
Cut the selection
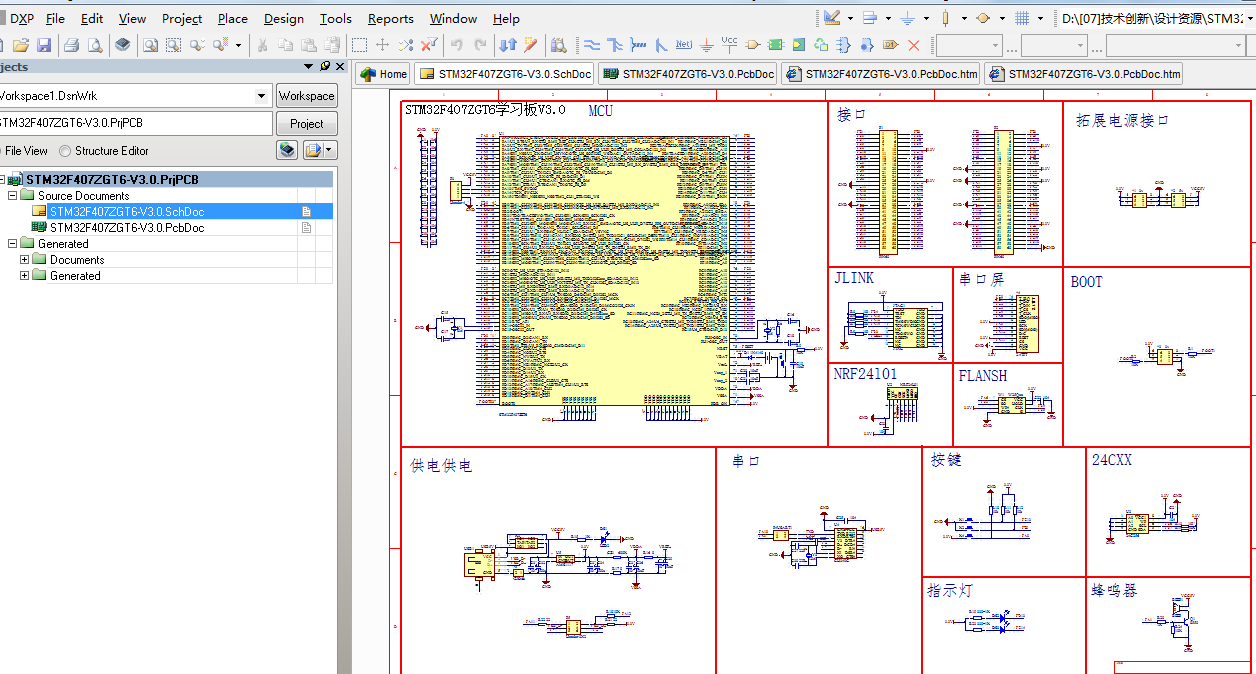click(x=261, y=45)
